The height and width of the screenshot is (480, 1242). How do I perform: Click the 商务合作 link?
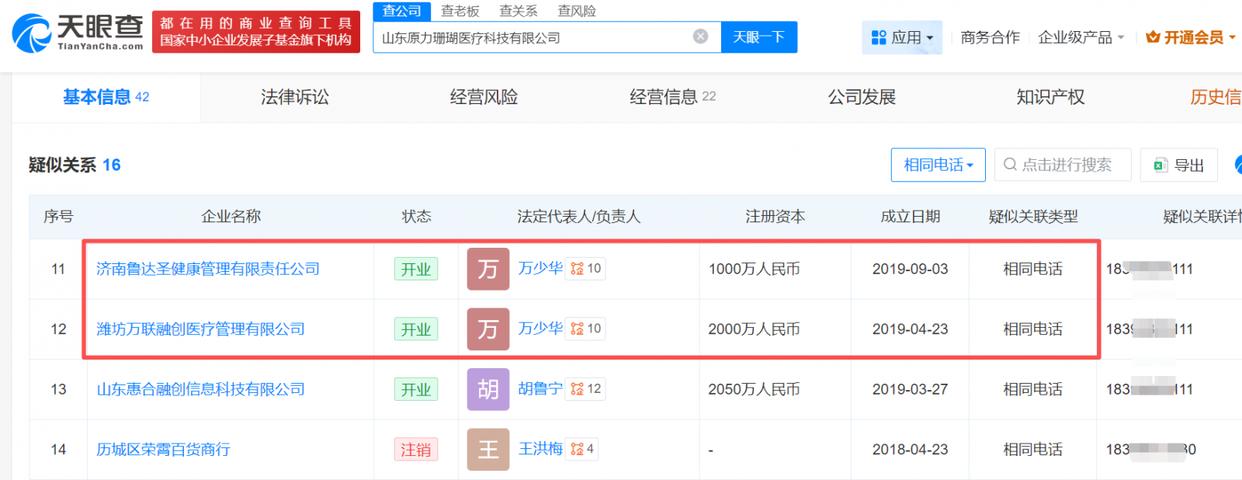(x=990, y=37)
